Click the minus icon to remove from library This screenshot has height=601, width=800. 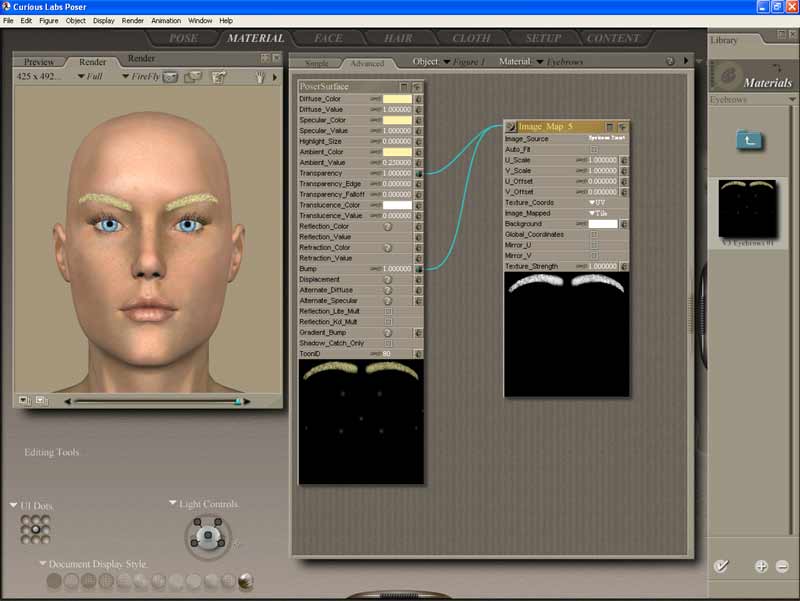(x=782, y=566)
